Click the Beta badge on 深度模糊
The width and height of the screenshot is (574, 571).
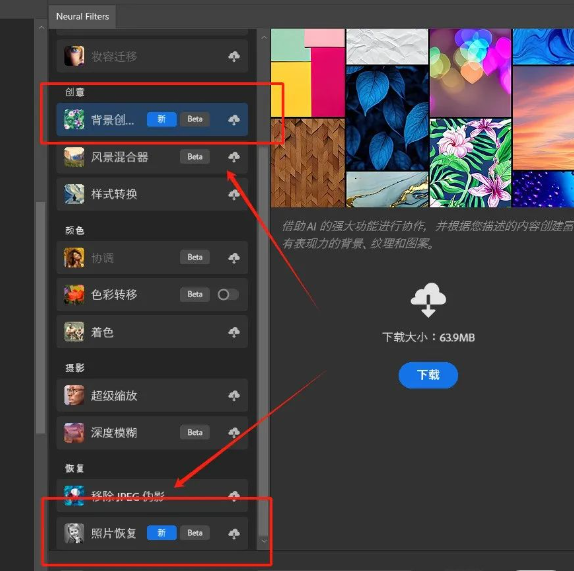click(x=195, y=432)
